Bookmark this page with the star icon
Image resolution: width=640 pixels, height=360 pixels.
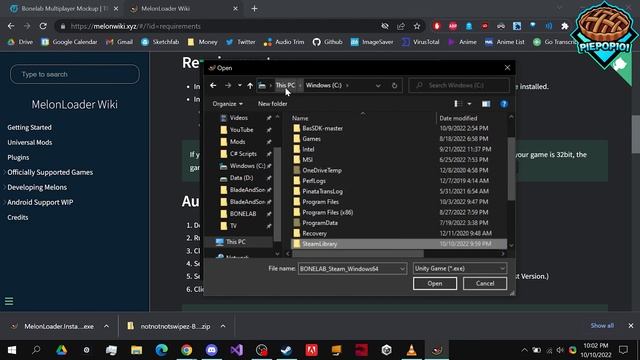click(x=417, y=26)
